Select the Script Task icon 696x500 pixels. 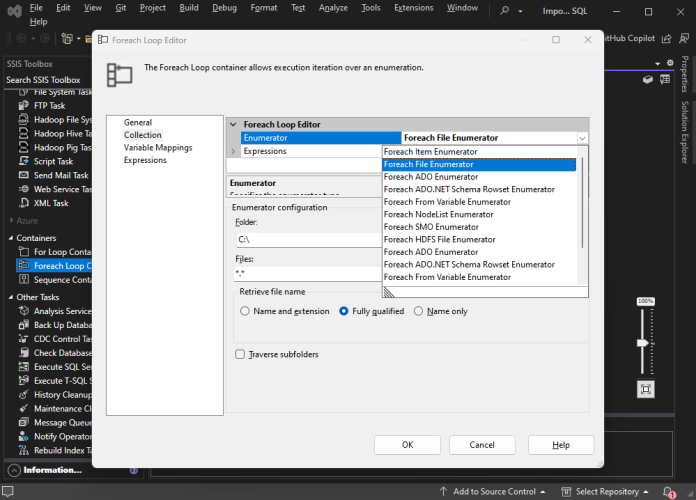pos(24,161)
